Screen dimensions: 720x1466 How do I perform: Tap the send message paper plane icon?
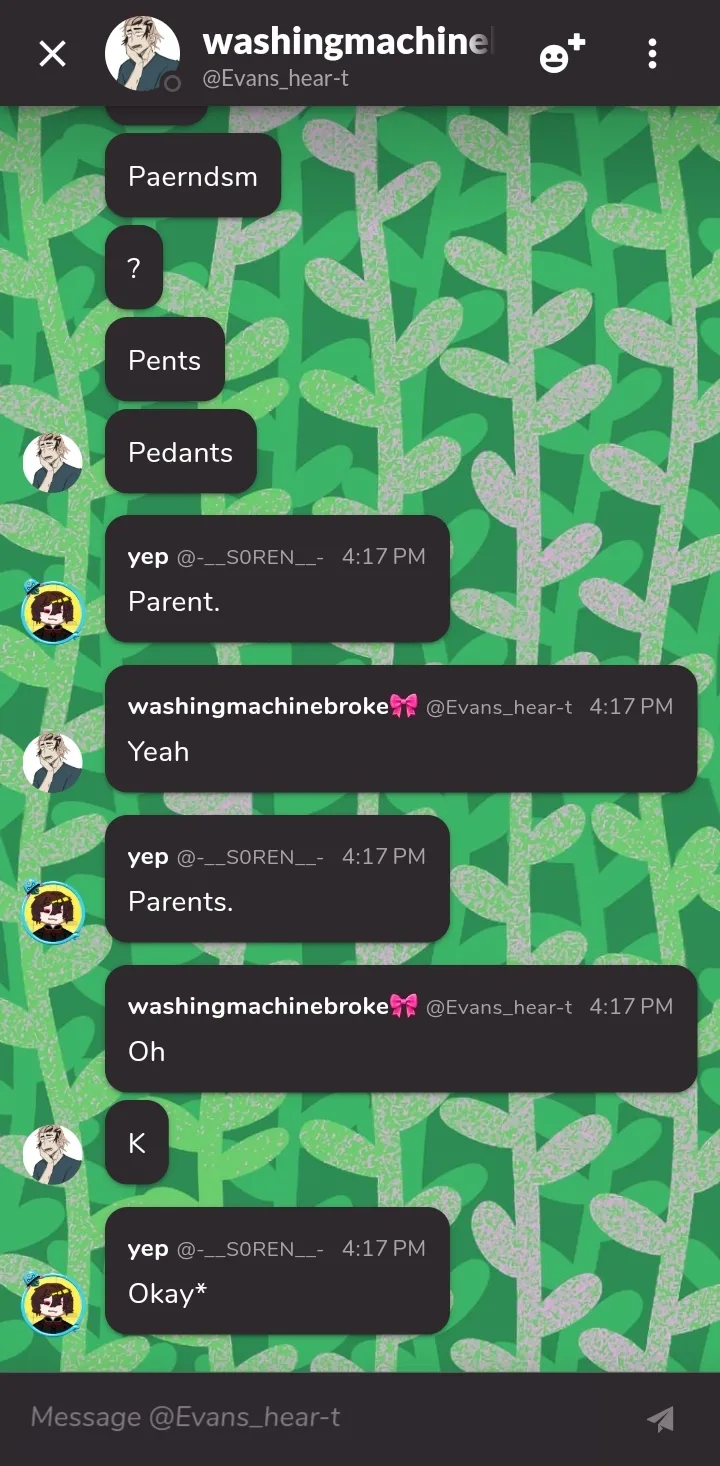pos(660,1418)
